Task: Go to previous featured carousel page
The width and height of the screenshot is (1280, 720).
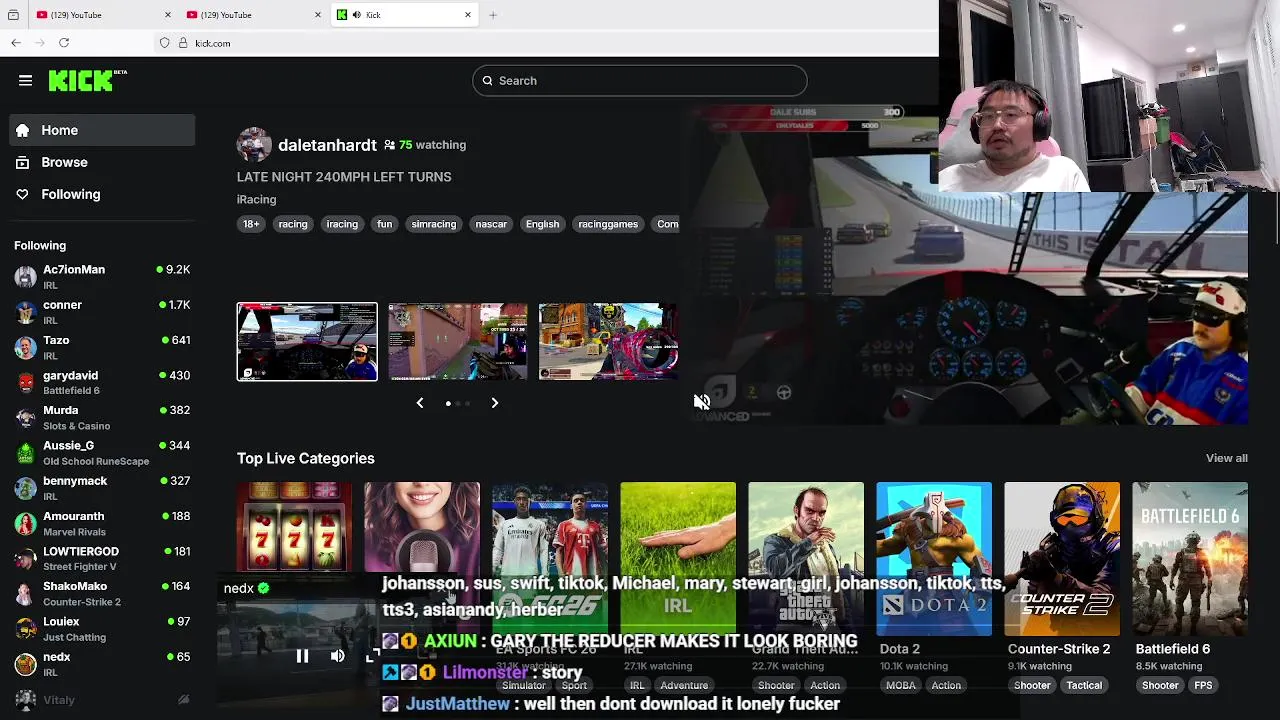Action: 420,403
